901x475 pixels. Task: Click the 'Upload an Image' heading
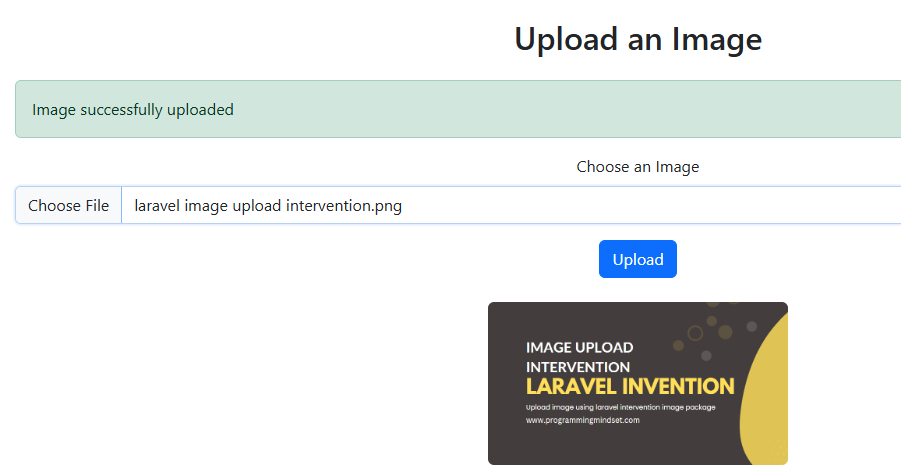coord(638,39)
